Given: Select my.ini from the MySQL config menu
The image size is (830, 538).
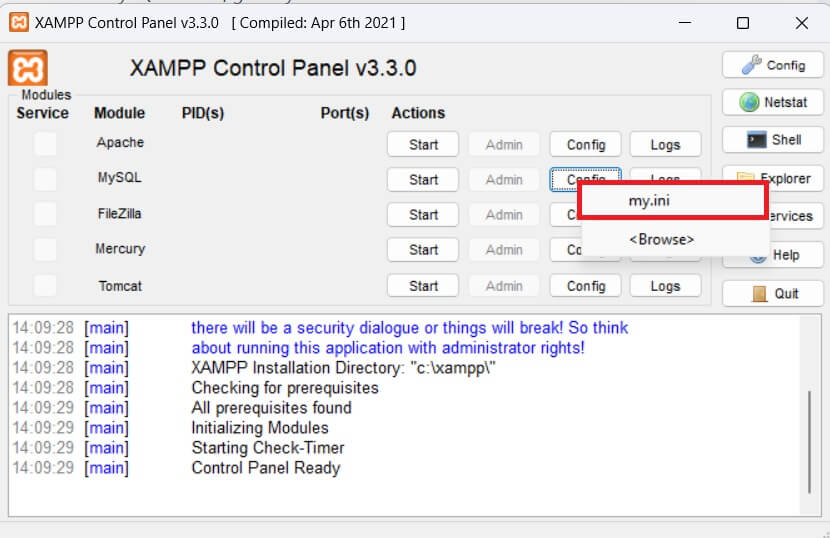Looking at the screenshot, I should pyautogui.click(x=674, y=201).
